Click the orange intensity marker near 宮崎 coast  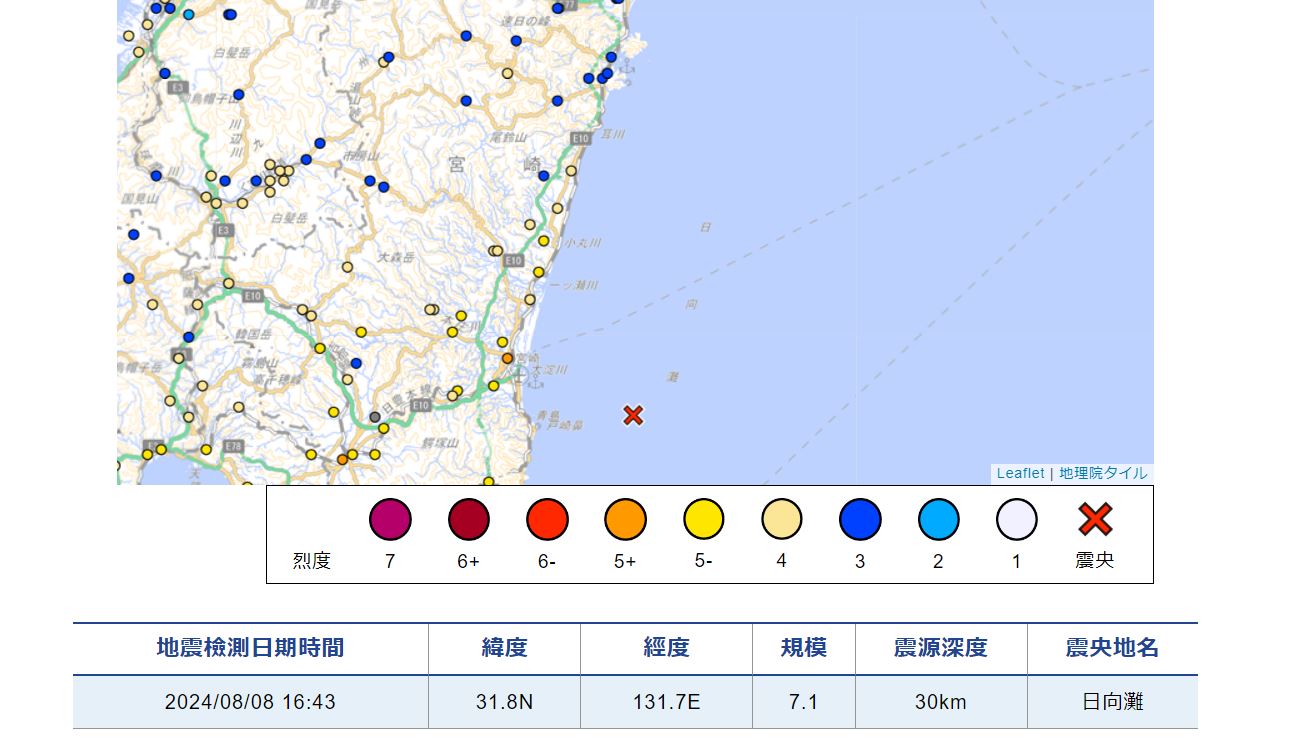pyautogui.click(x=507, y=358)
